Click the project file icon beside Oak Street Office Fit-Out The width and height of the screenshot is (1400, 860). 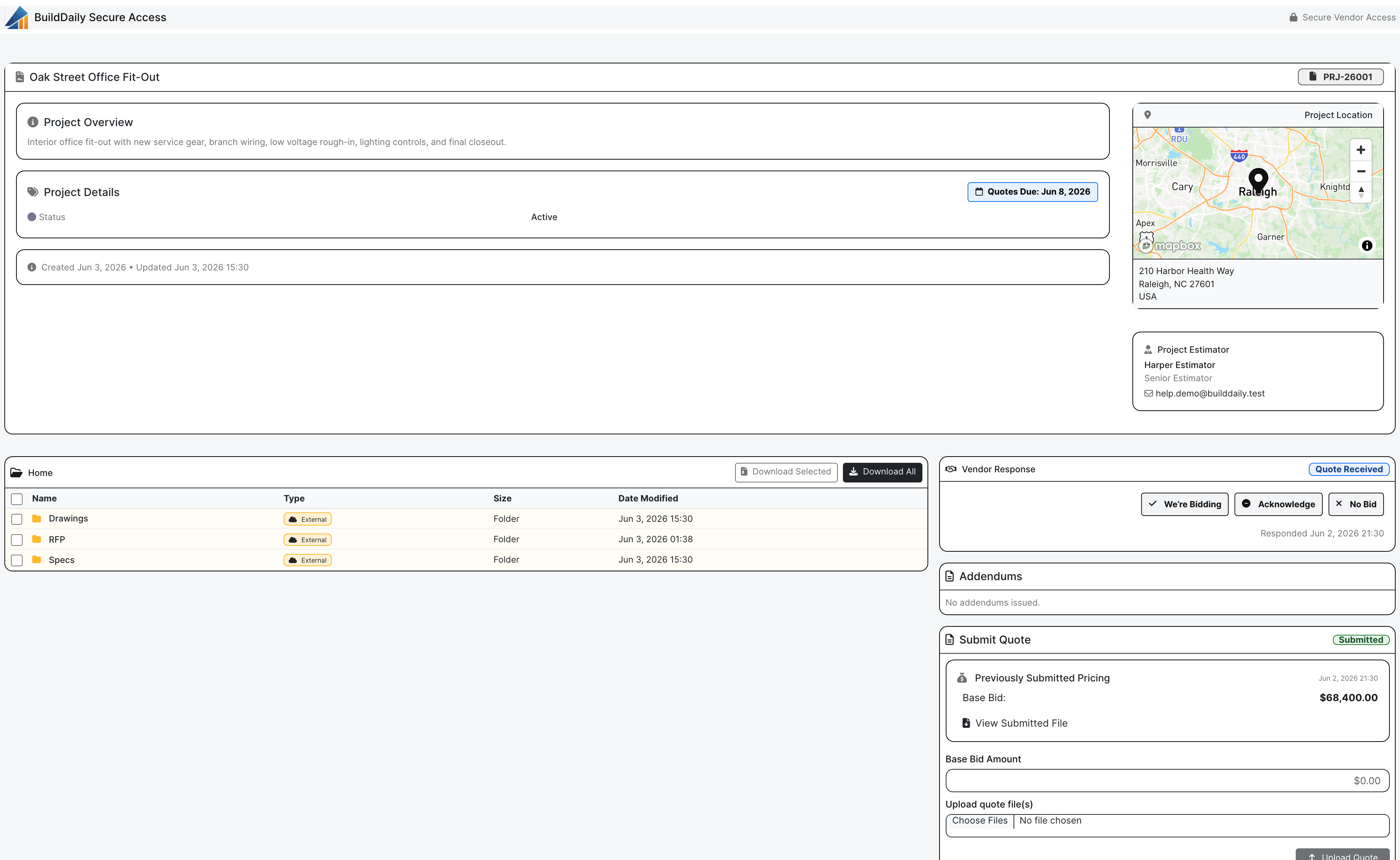pyautogui.click(x=20, y=77)
